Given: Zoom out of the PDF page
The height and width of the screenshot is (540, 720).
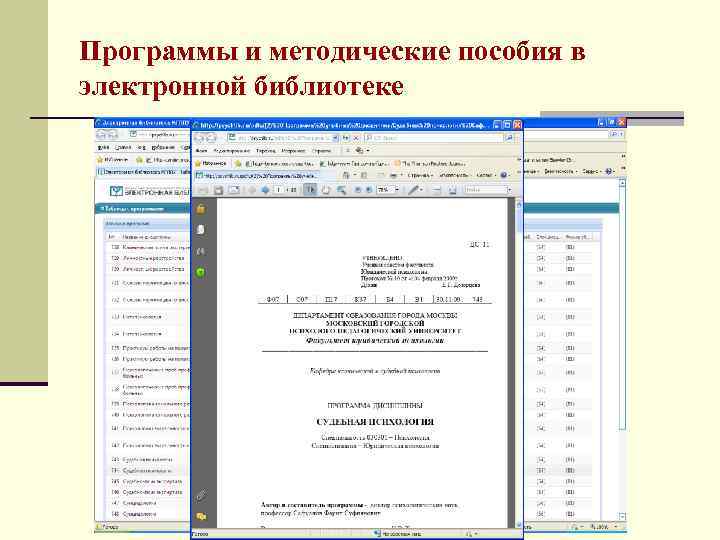Looking at the screenshot, I should pyautogui.click(x=358, y=190).
